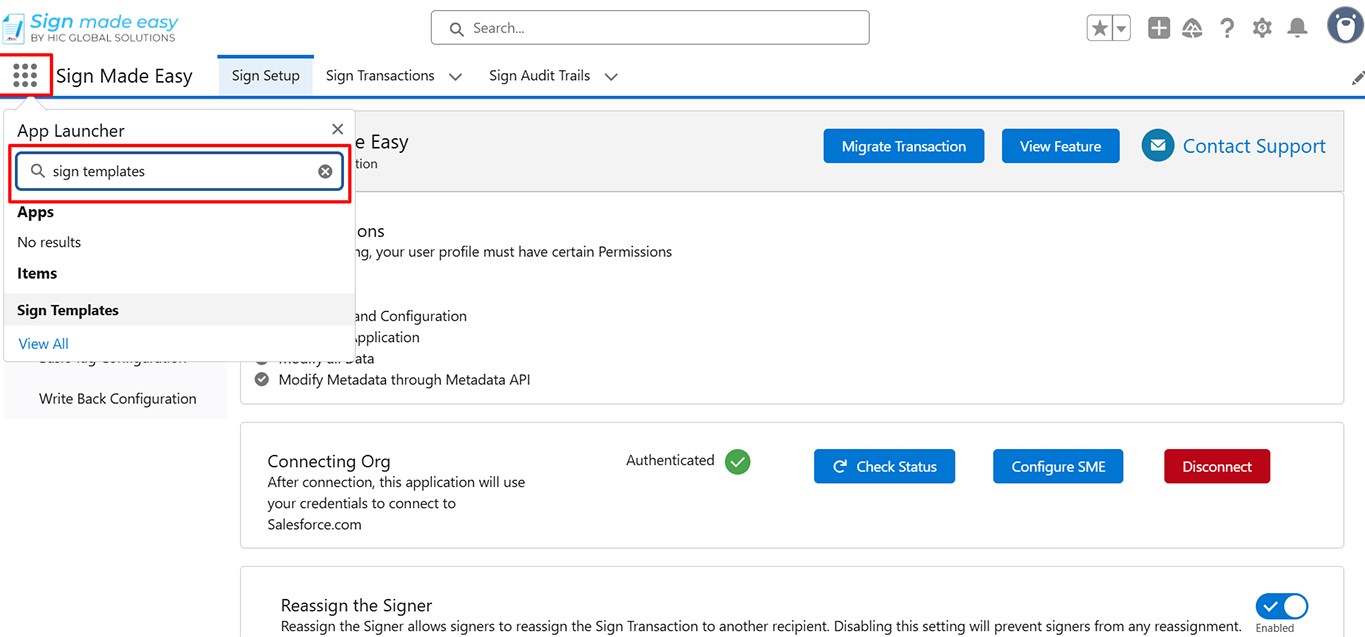Screen dimensions: 1365x637
Task: Toggle the Reassign the Signer switch
Action: [x=1282, y=606]
